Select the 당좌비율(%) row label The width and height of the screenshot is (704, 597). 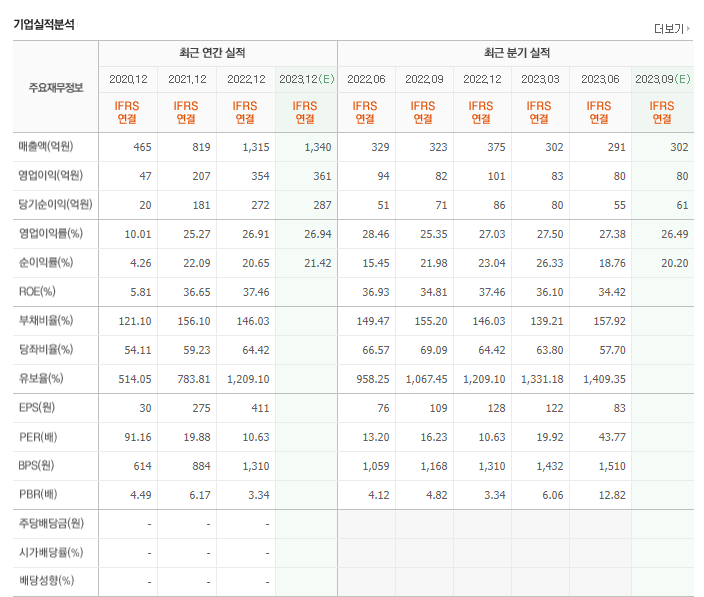coord(45,349)
